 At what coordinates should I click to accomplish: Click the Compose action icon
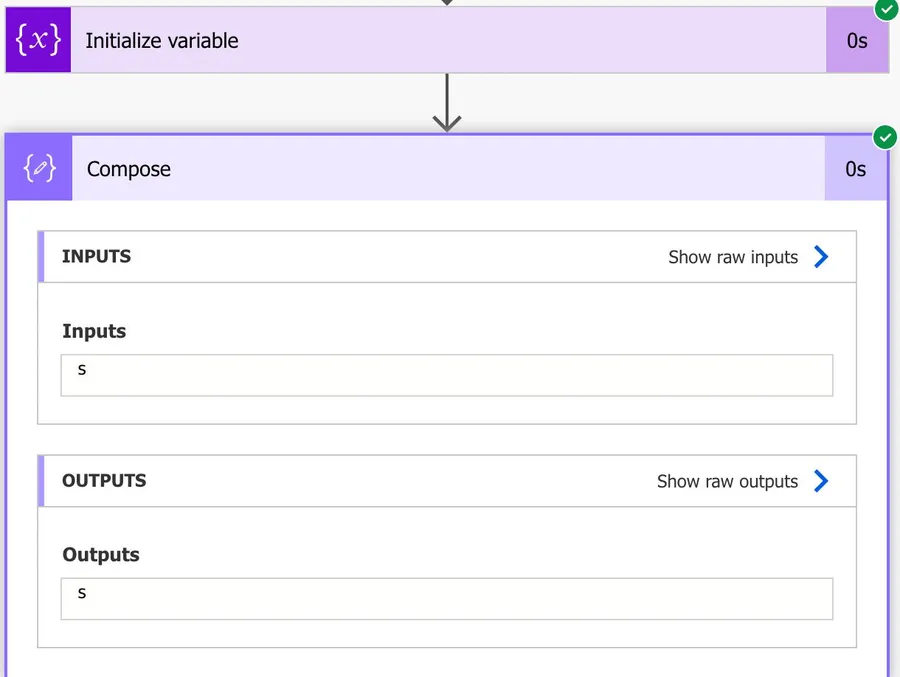pyautogui.click(x=40, y=169)
